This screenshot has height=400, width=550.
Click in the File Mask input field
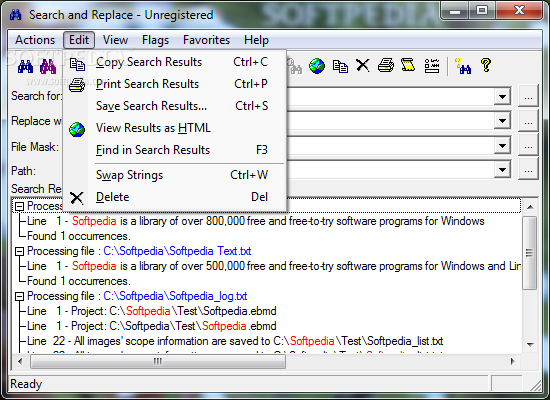coord(390,146)
